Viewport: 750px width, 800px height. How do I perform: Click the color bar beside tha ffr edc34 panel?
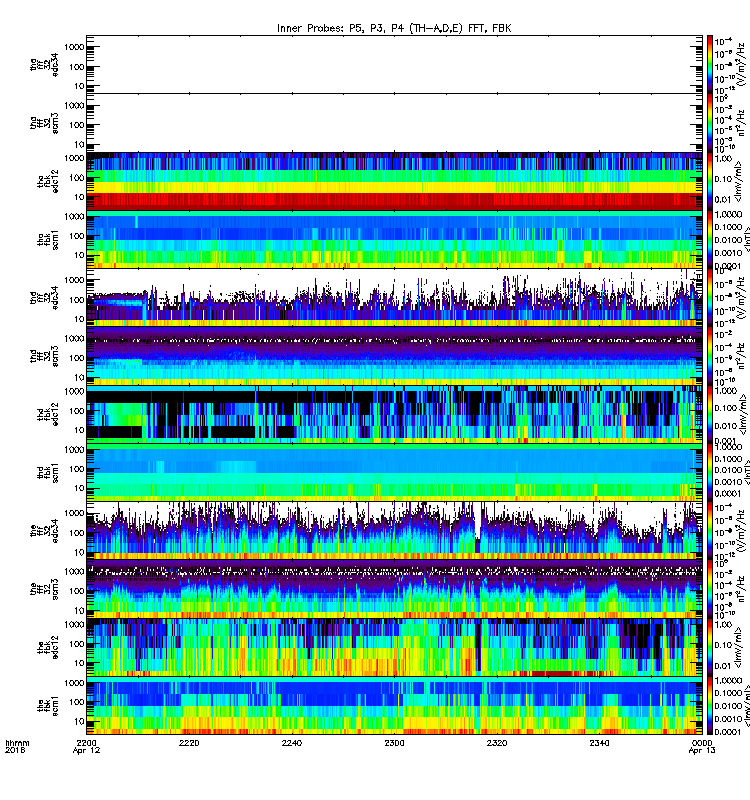coord(710,64)
